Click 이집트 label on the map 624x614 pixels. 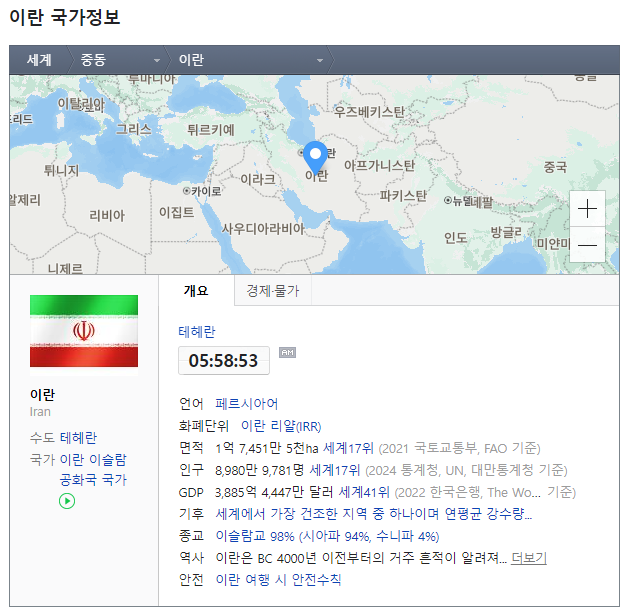(177, 212)
